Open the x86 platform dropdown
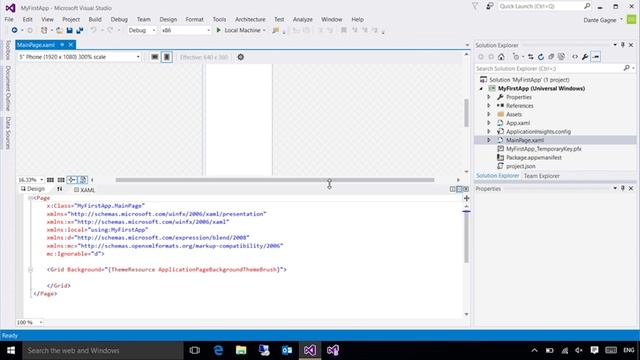This screenshot has width=640, height=360. pos(208,31)
